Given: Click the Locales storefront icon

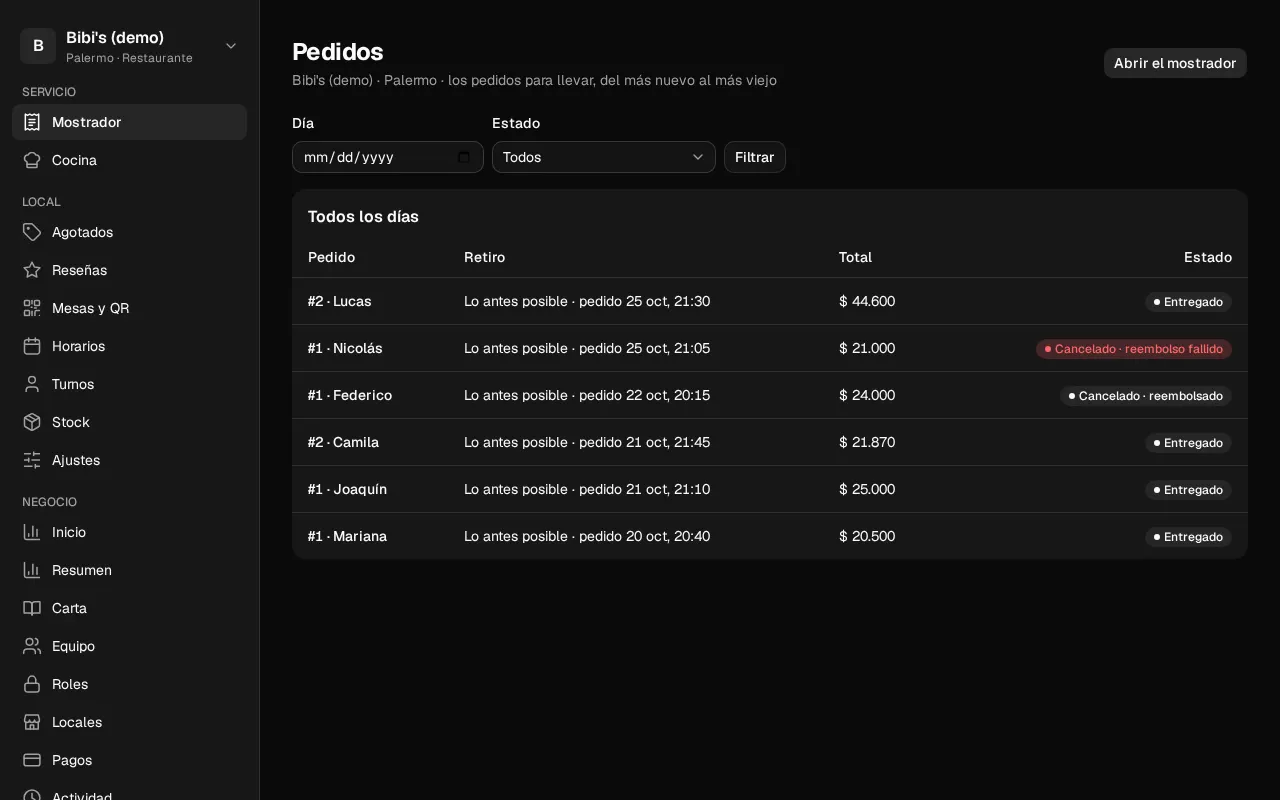Looking at the screenshot, I should point(32,722).
